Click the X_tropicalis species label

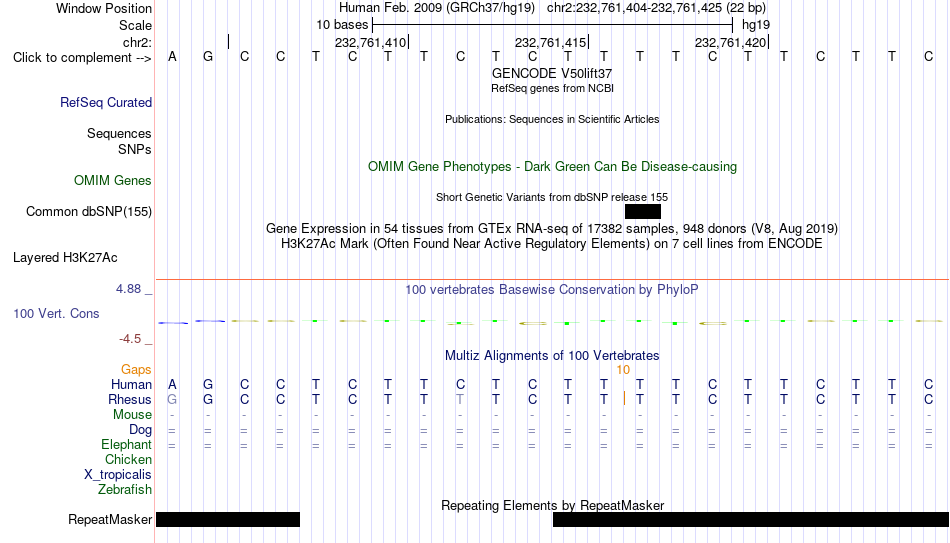click(x=118, y=475)
